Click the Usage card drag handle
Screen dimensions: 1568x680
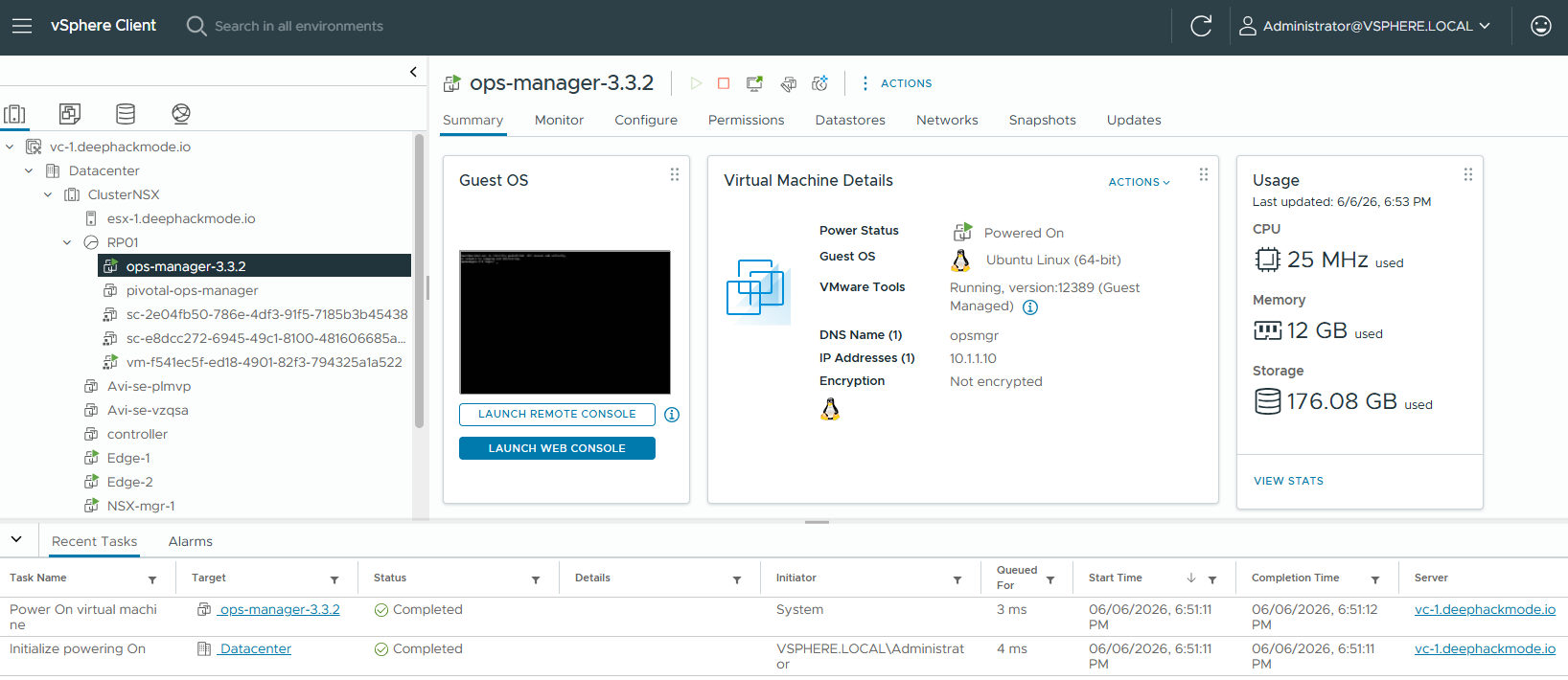click(x=1467, y=174)
